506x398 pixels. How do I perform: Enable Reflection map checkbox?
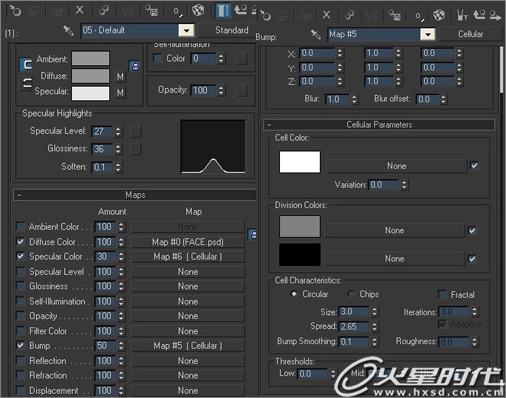tap(20, 360)
